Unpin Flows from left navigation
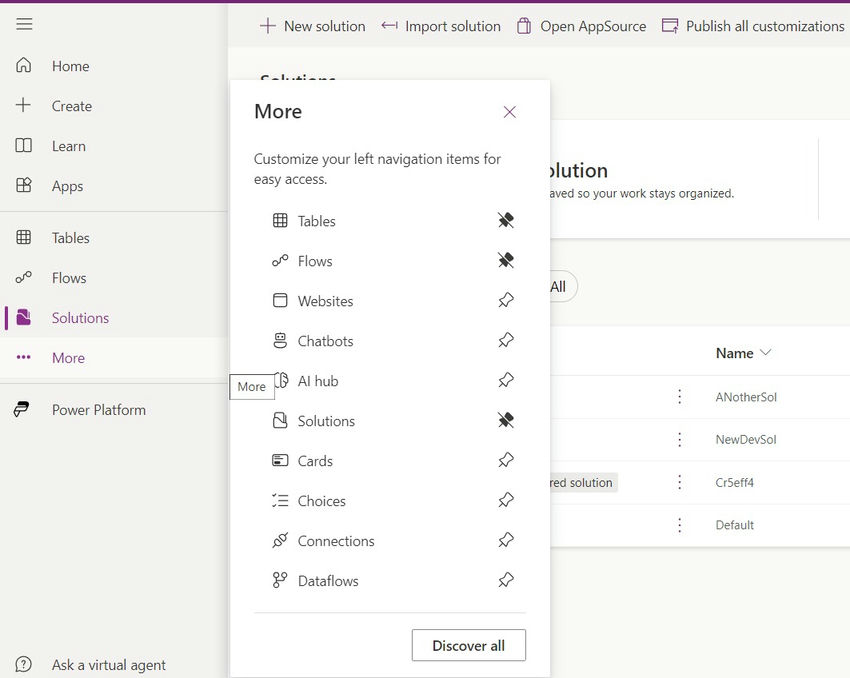This screenshot has width=850, height=678. click(506, 261)
